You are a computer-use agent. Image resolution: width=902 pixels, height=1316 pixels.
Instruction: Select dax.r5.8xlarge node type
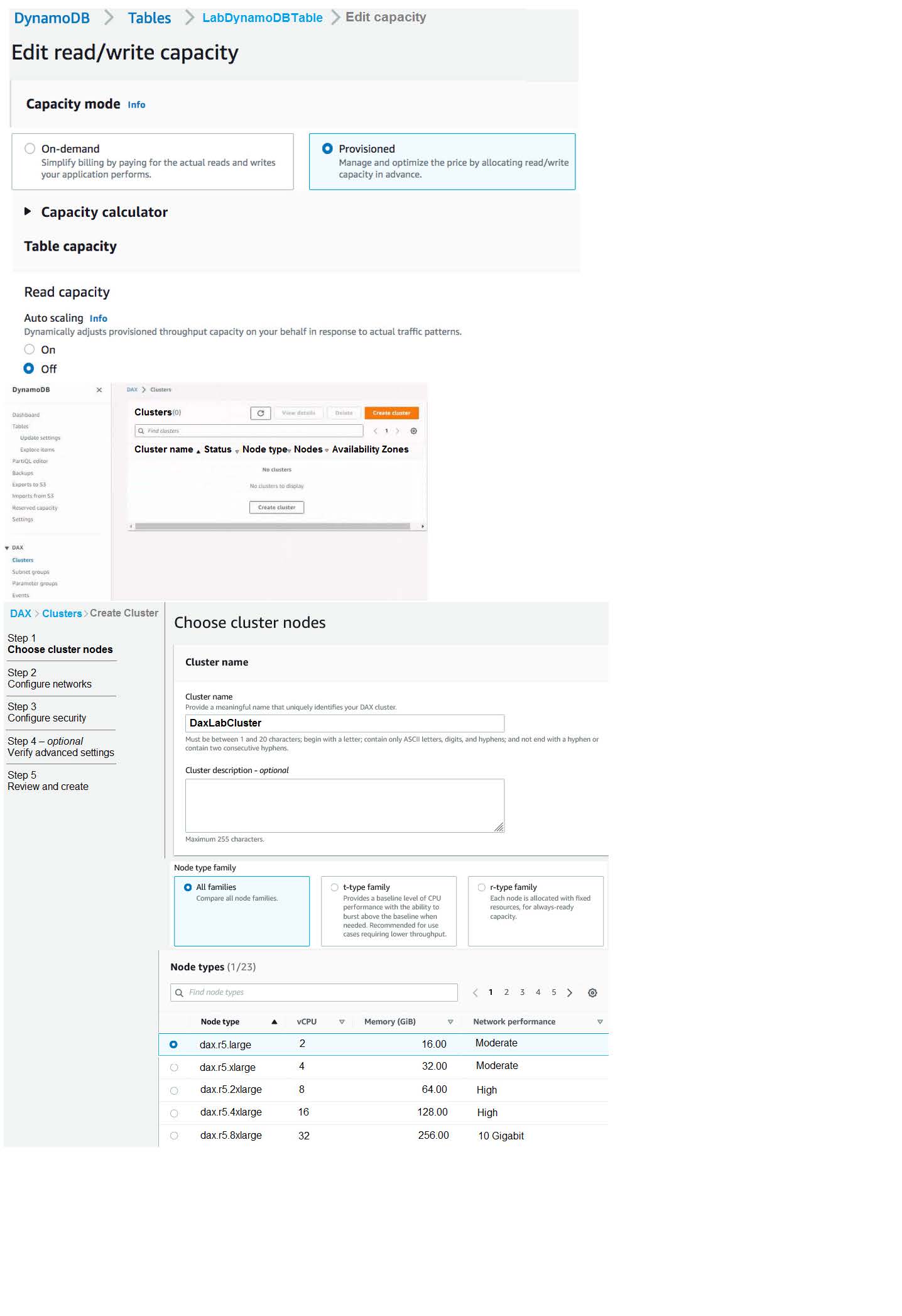[174, 1136]
